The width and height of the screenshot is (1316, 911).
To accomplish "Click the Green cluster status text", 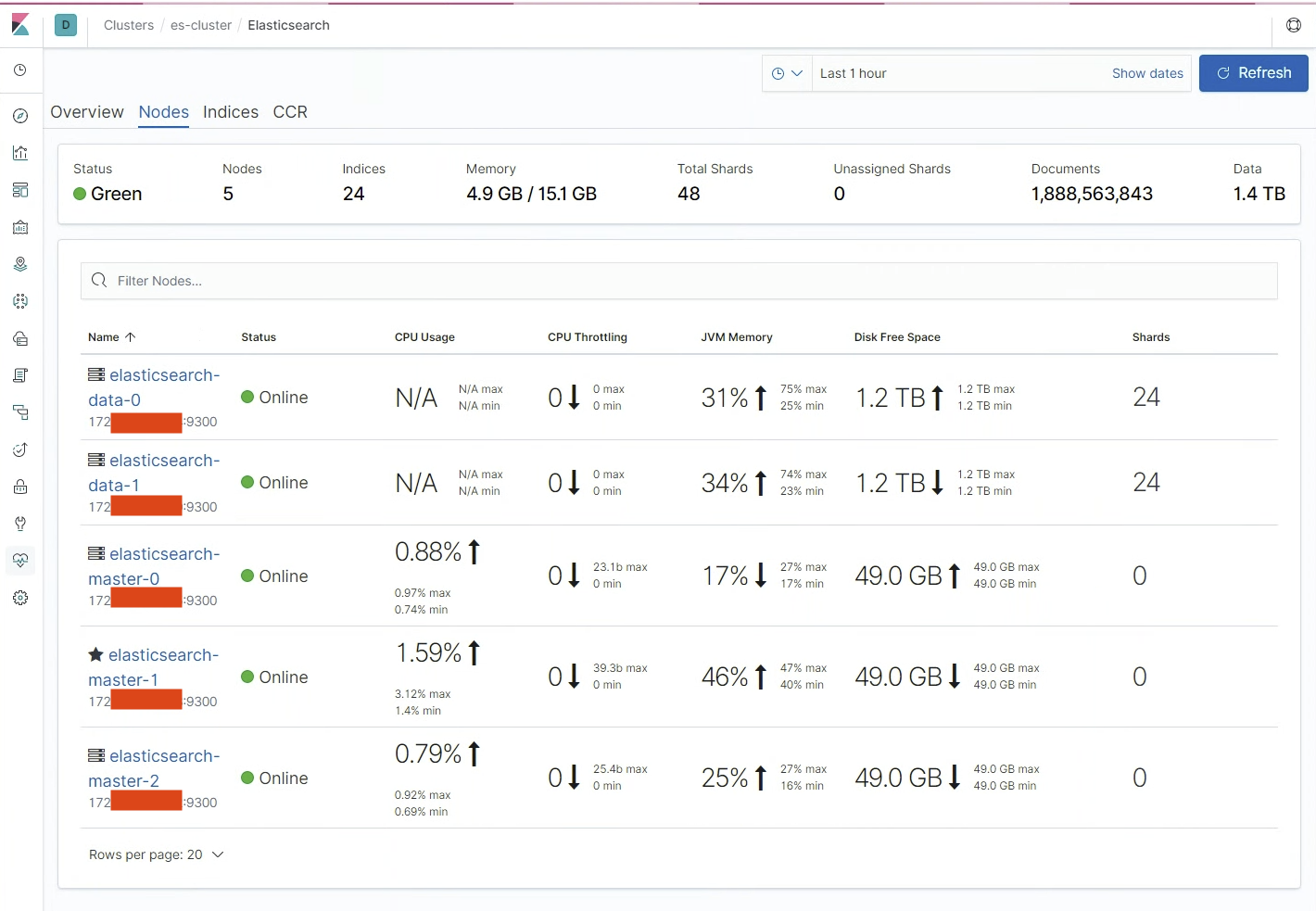I will pos(117,194).
